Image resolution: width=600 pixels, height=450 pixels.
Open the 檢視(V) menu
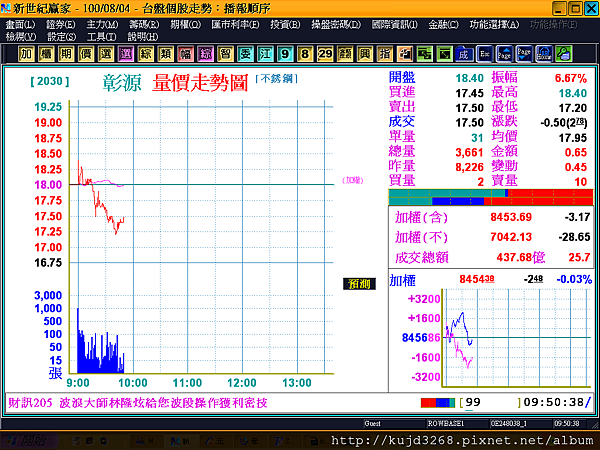tap(21, 37)
